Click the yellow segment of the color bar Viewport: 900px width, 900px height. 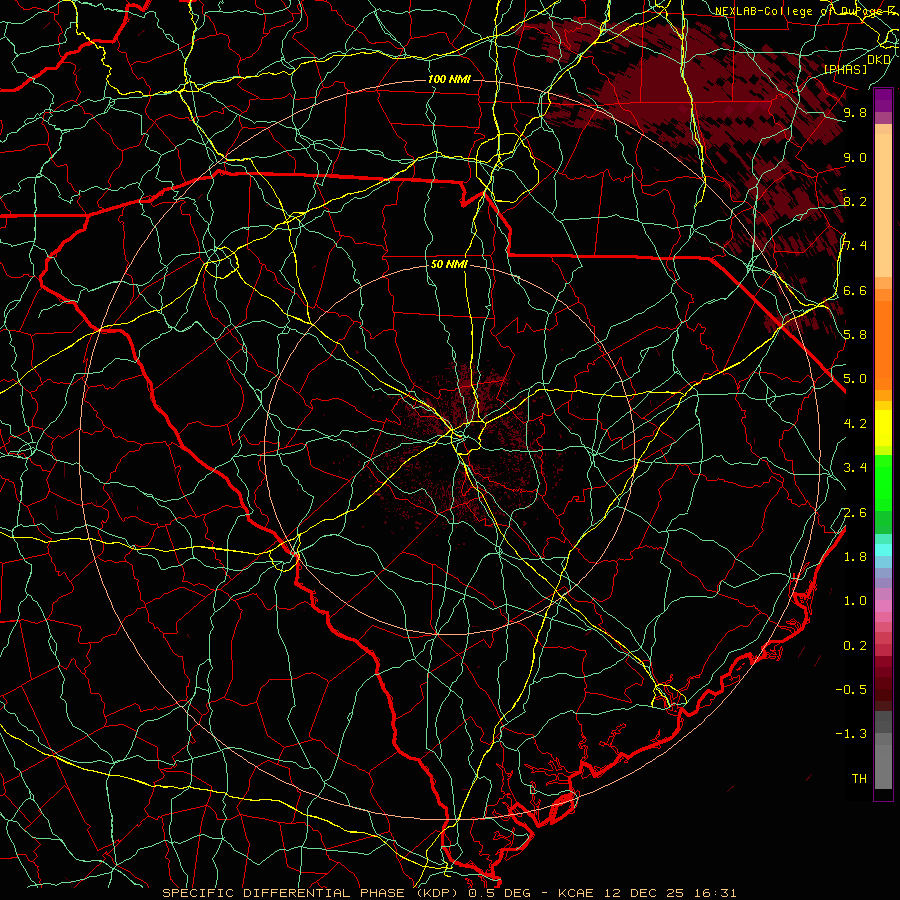[x=883, y=428]
